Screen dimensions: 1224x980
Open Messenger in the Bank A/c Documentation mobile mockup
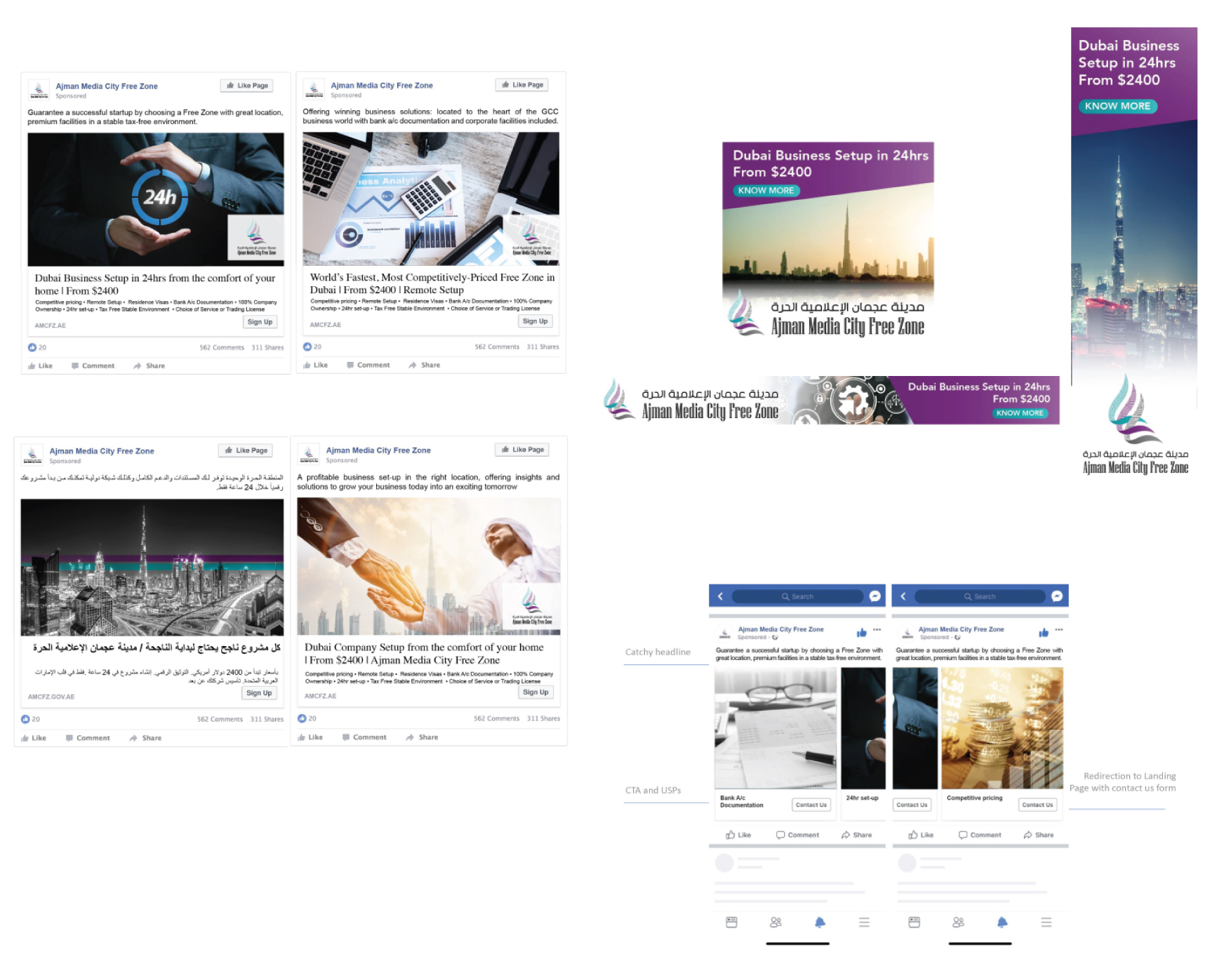(874, 596)
